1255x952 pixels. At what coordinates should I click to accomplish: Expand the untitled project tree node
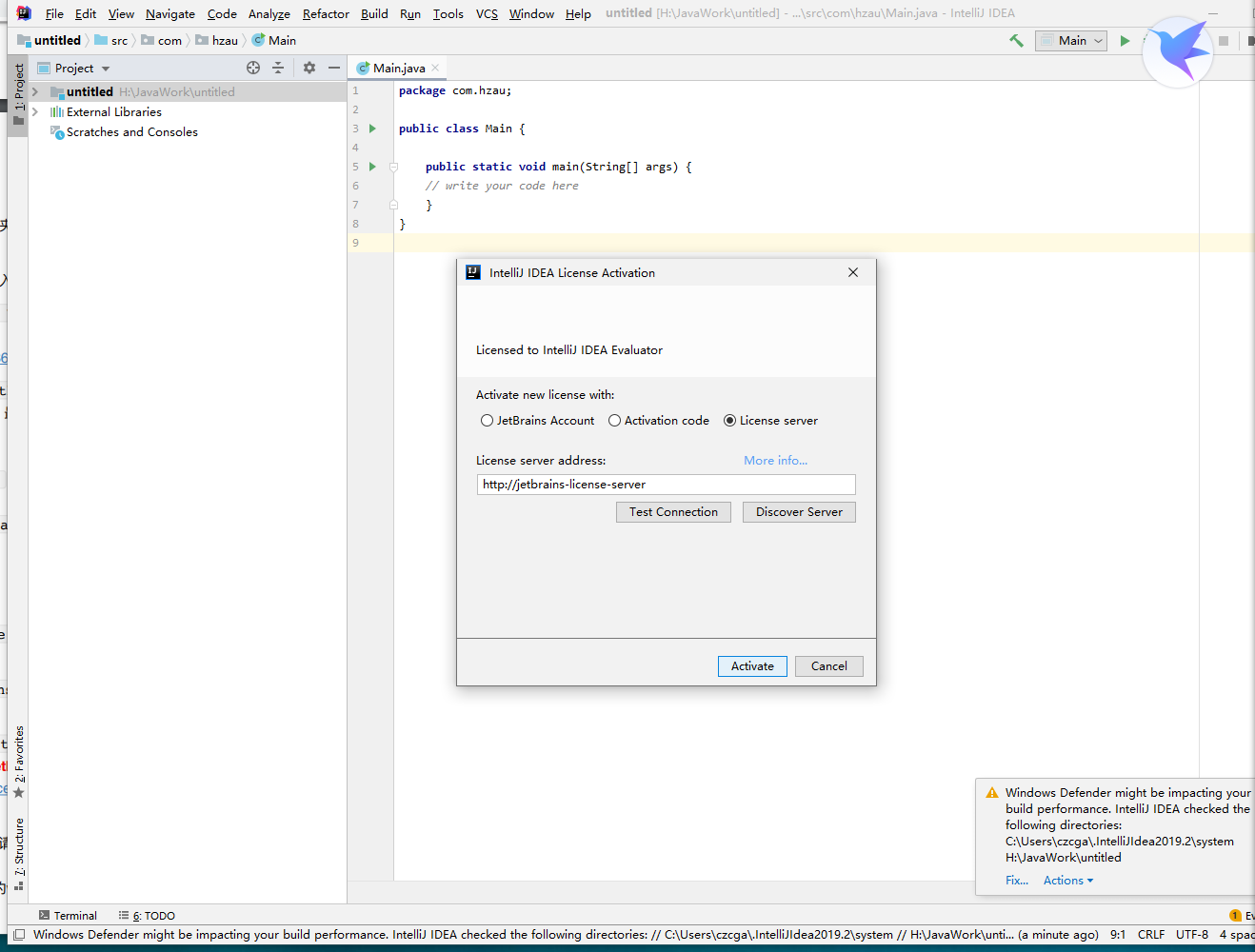[x=35, y=92]
